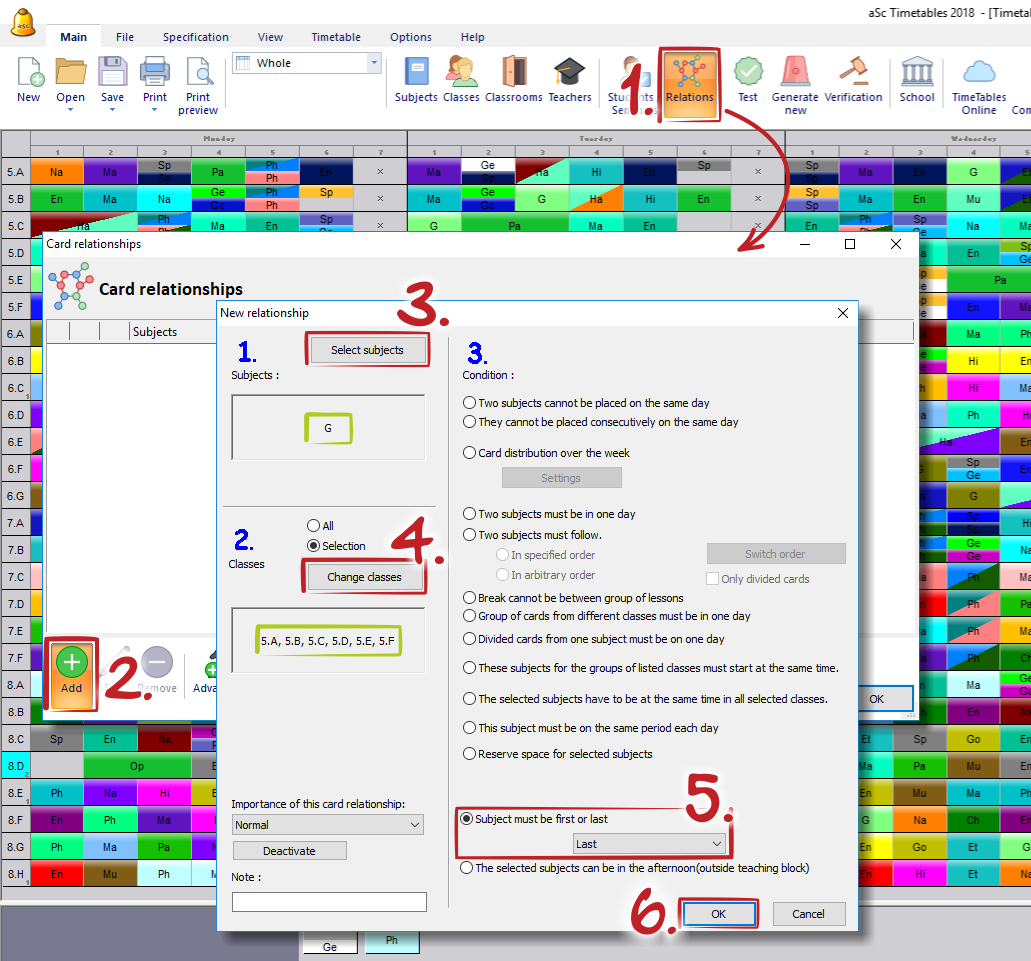This screenshot has width=1031, height=961.
Task: Switch to the Timetable menu tab
Action: pyautogui.click(x=336, y=37)
